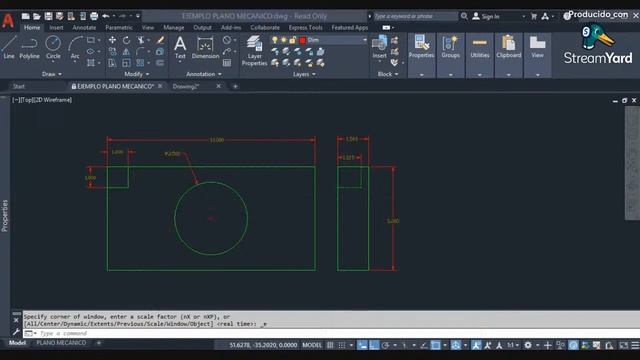This screenshot has width=640, height=360.
Task: Toggle MODEL space button in status bar
Action: tap(312, 345)
